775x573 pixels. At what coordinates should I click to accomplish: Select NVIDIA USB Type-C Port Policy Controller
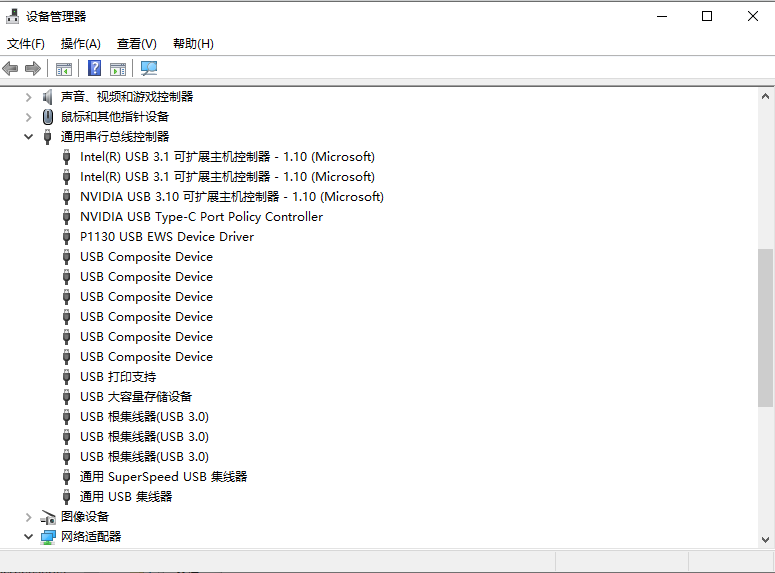click(201, 217)
